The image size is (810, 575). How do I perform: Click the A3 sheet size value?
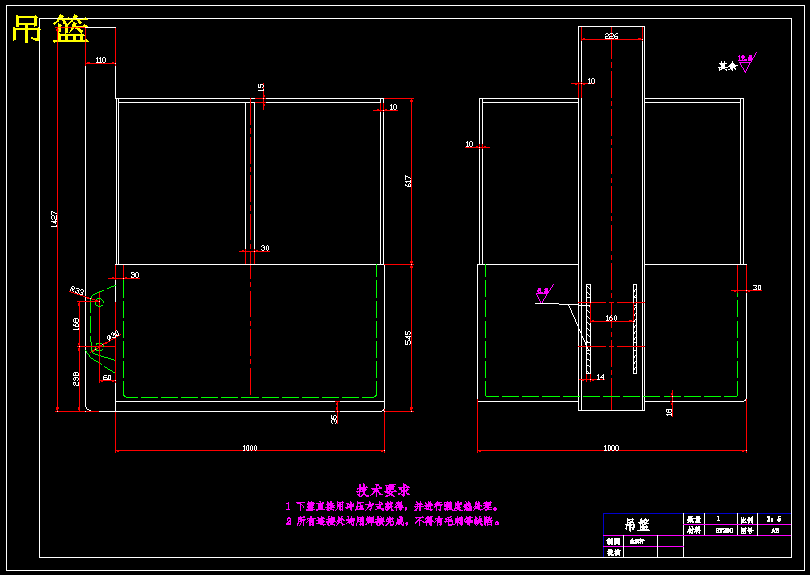[775, 530]
